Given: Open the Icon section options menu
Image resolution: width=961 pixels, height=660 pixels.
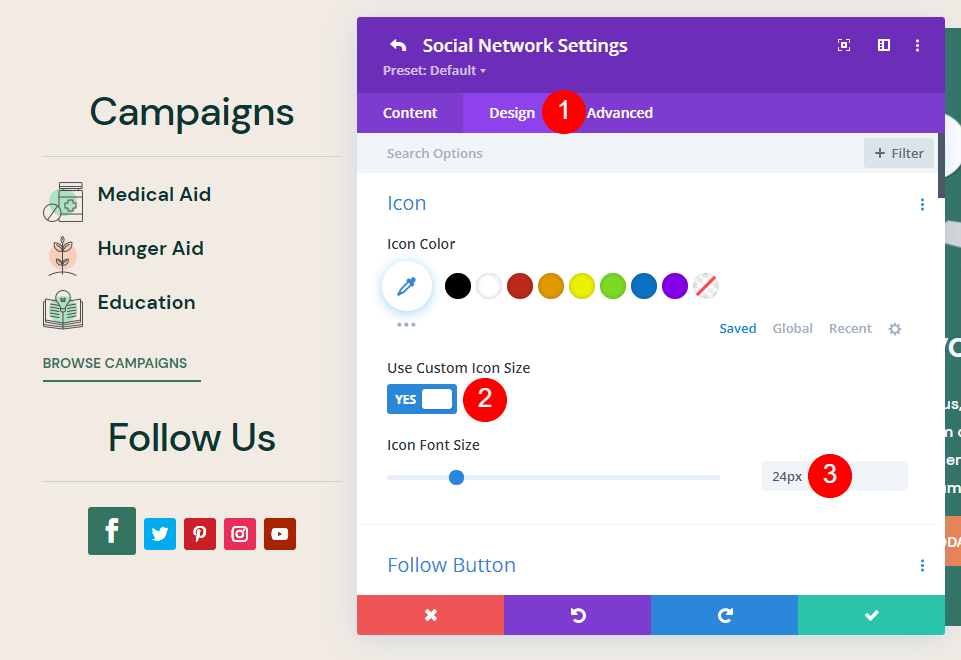Looking at the screenshot, I should 922,205.
